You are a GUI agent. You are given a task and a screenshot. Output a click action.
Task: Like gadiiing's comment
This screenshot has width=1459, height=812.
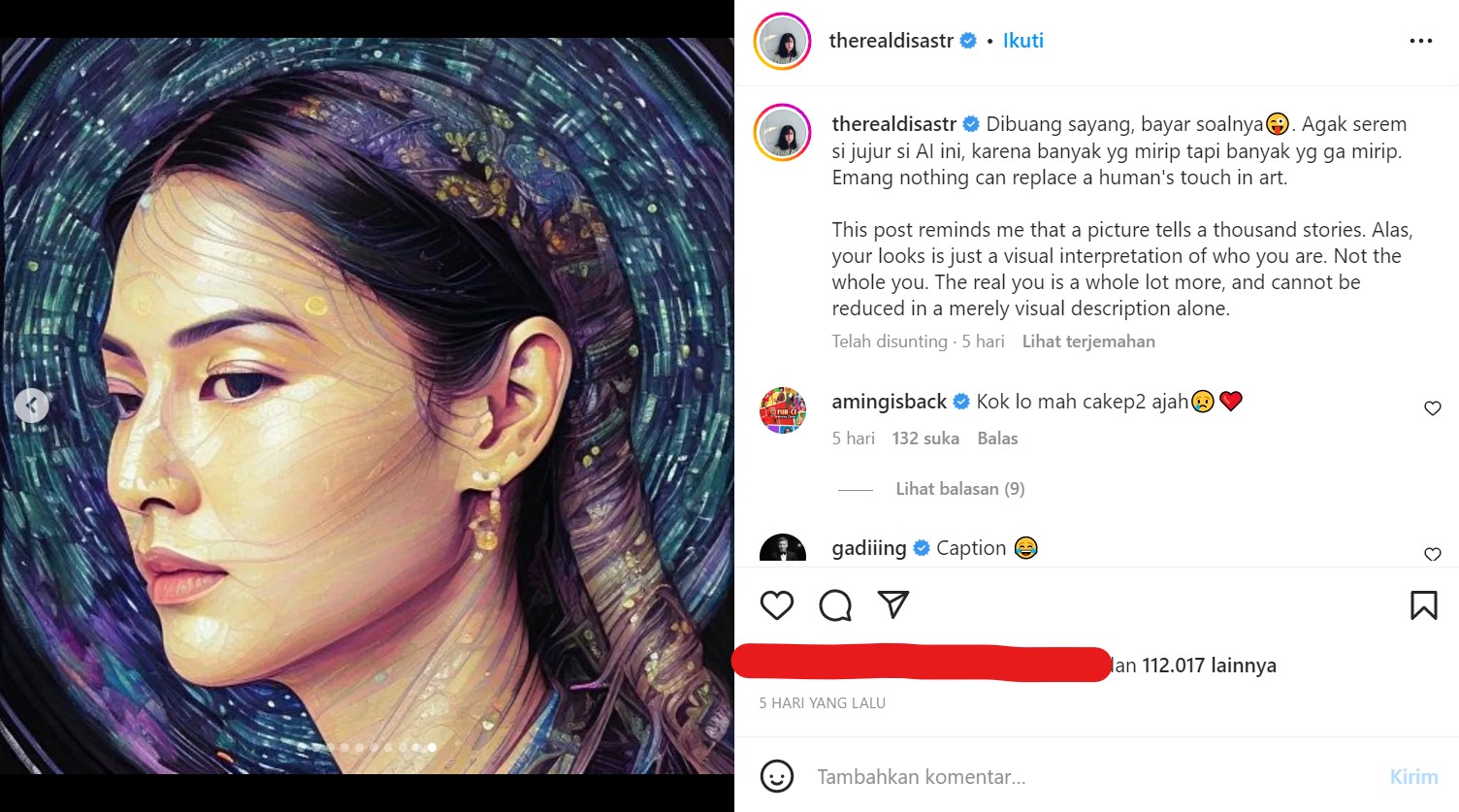[x=1432, y=554]
